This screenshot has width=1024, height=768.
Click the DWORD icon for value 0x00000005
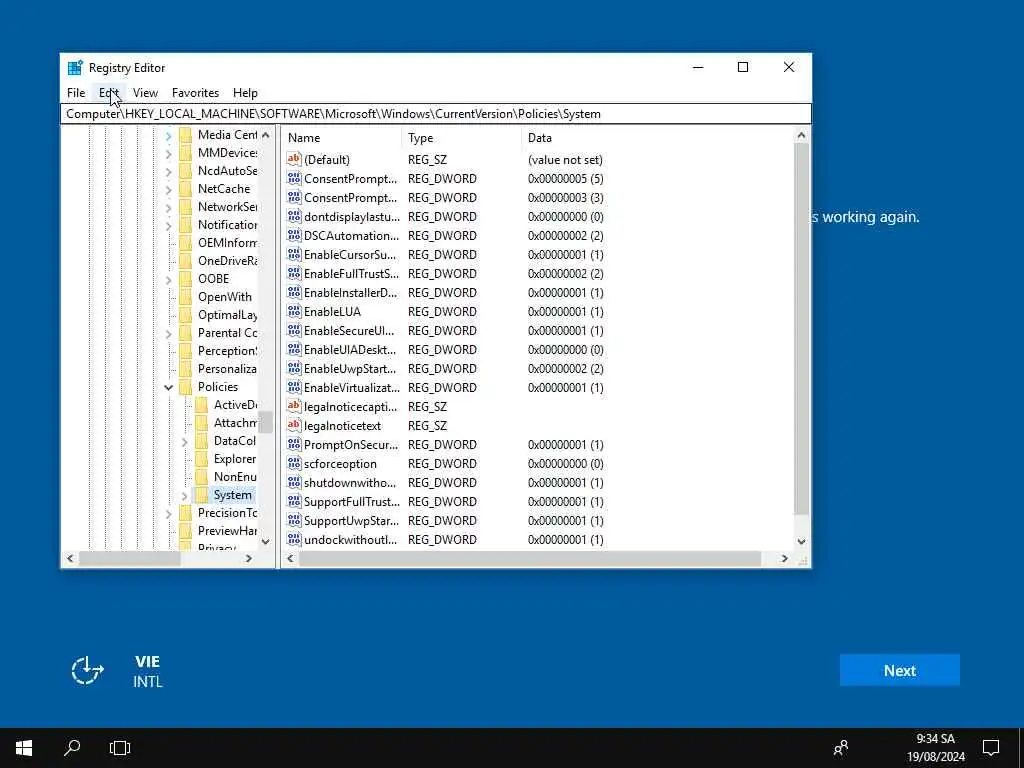tap(294, 178)
